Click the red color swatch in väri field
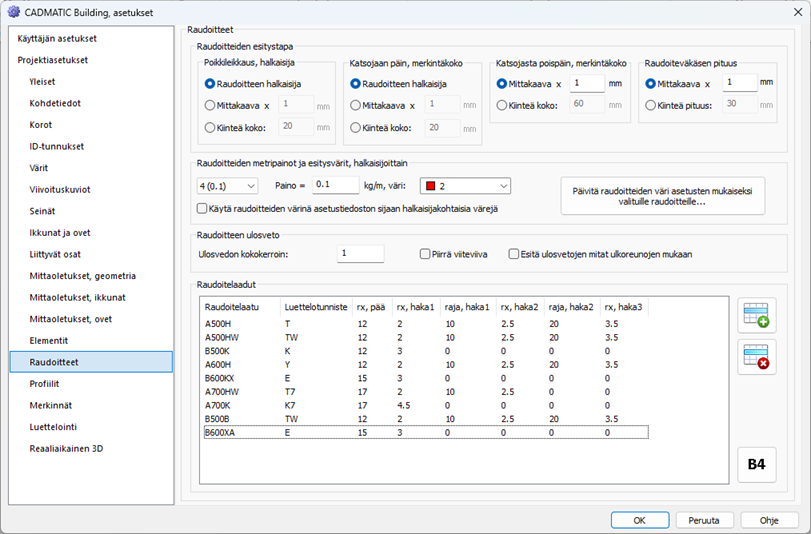The image size is (811, 534). pyautogui.click(x=429, y=185)
